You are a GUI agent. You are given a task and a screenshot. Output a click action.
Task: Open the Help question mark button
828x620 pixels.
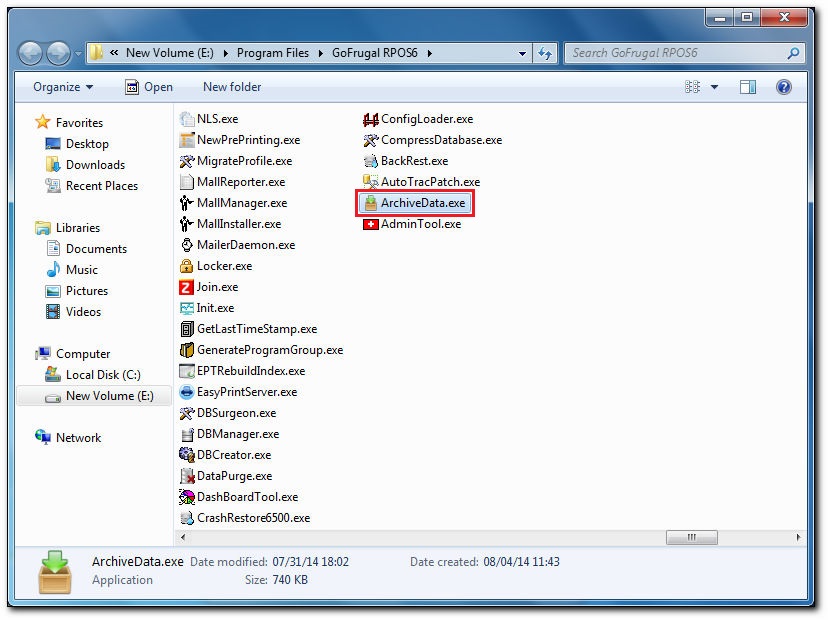[x=784, y=87]
